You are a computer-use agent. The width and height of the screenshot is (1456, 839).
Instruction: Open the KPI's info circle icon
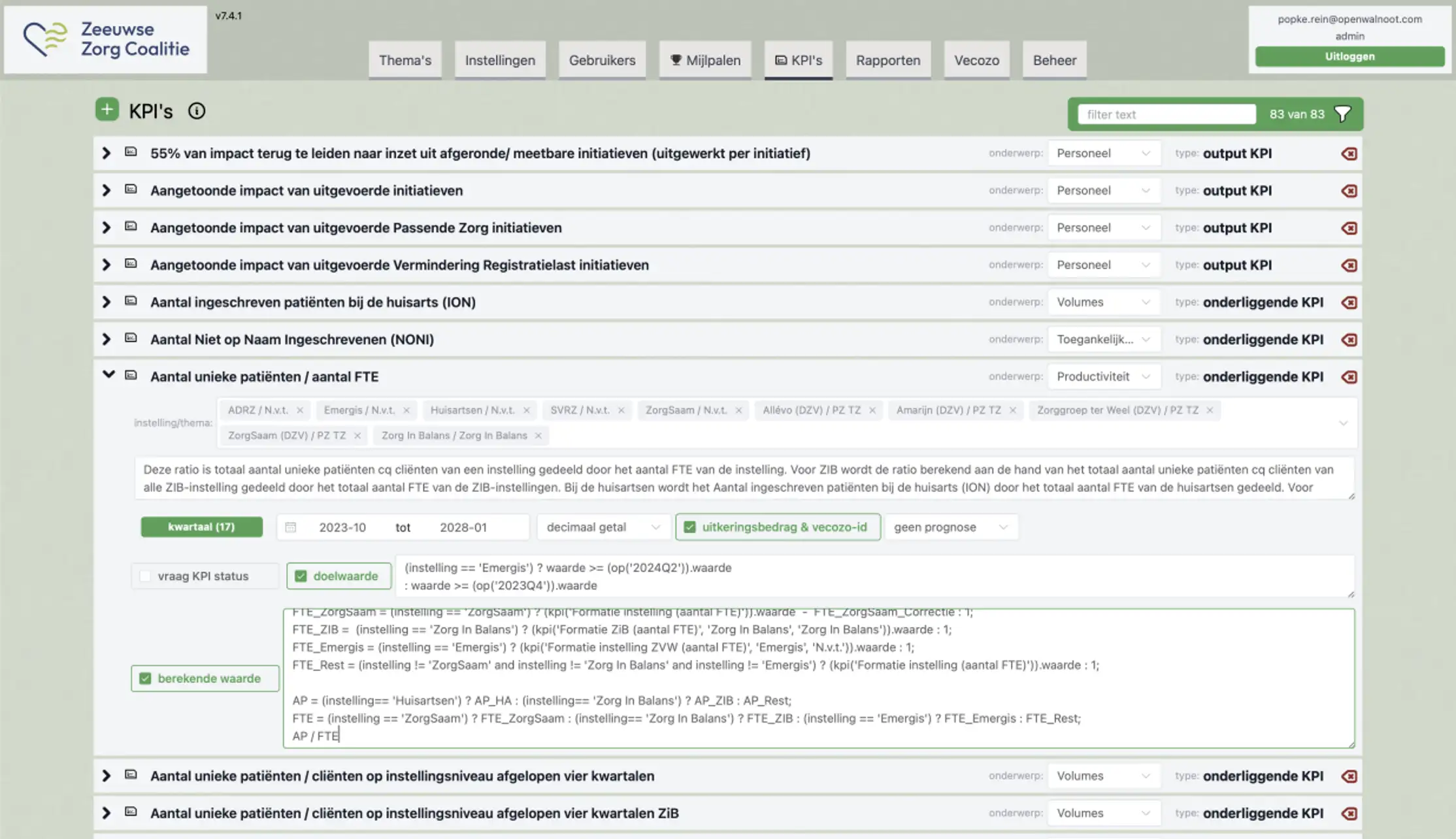point(196,111)
